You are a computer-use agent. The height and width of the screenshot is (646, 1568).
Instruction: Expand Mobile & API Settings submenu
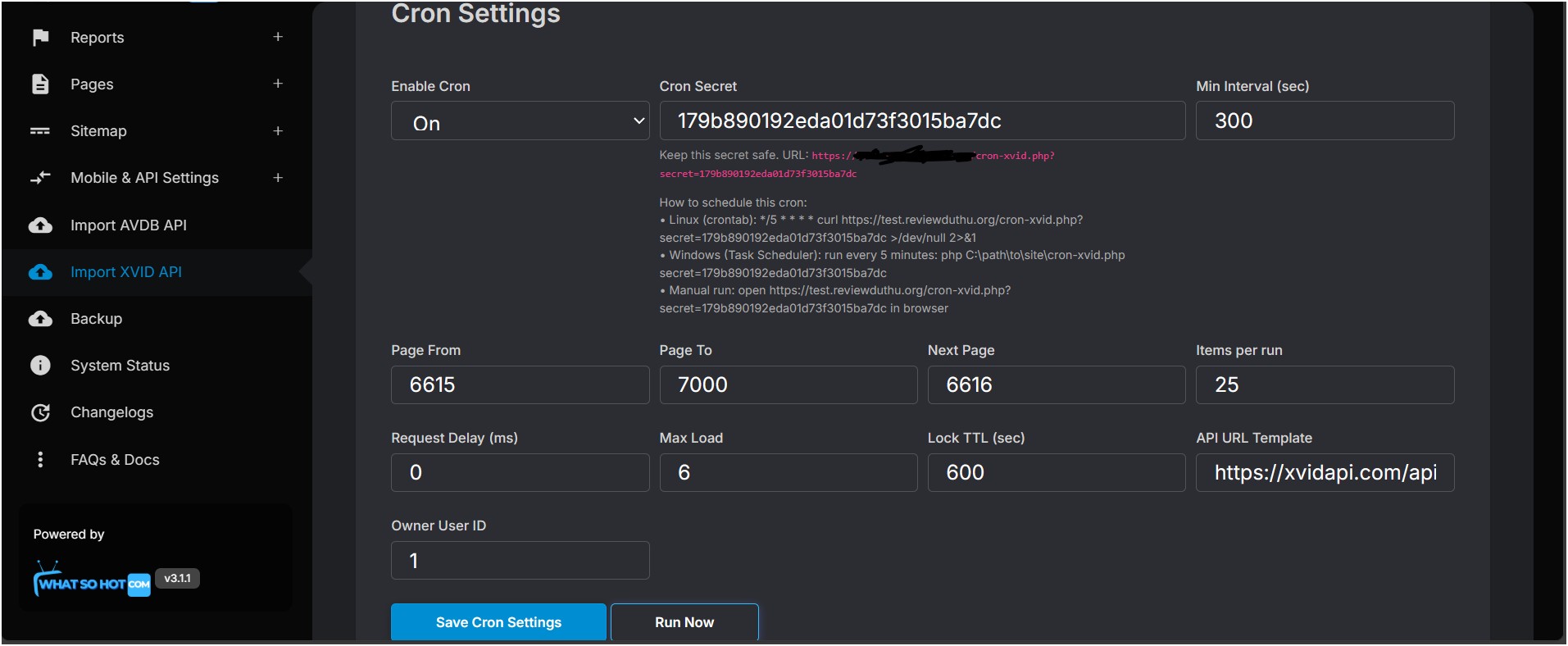[x=278, y=178]
